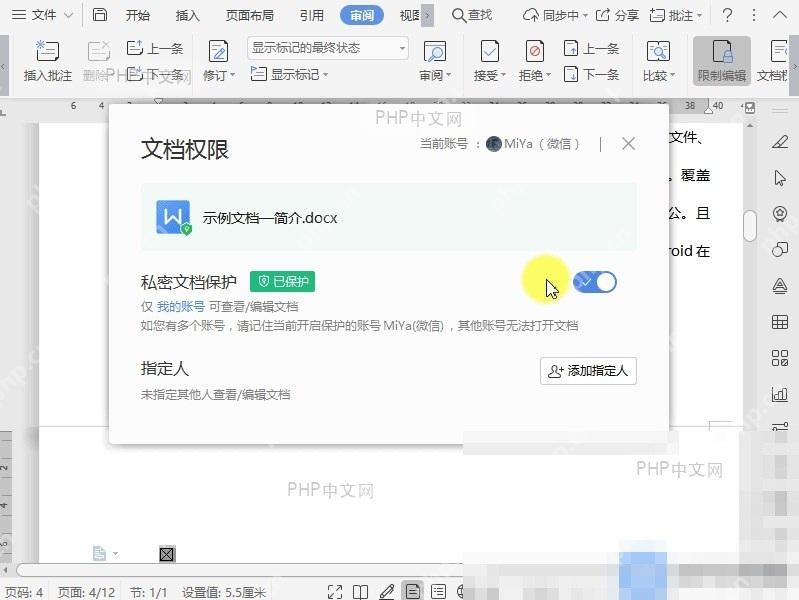
Task: Open the help question mark icon
Action: [x=727, y=15]
